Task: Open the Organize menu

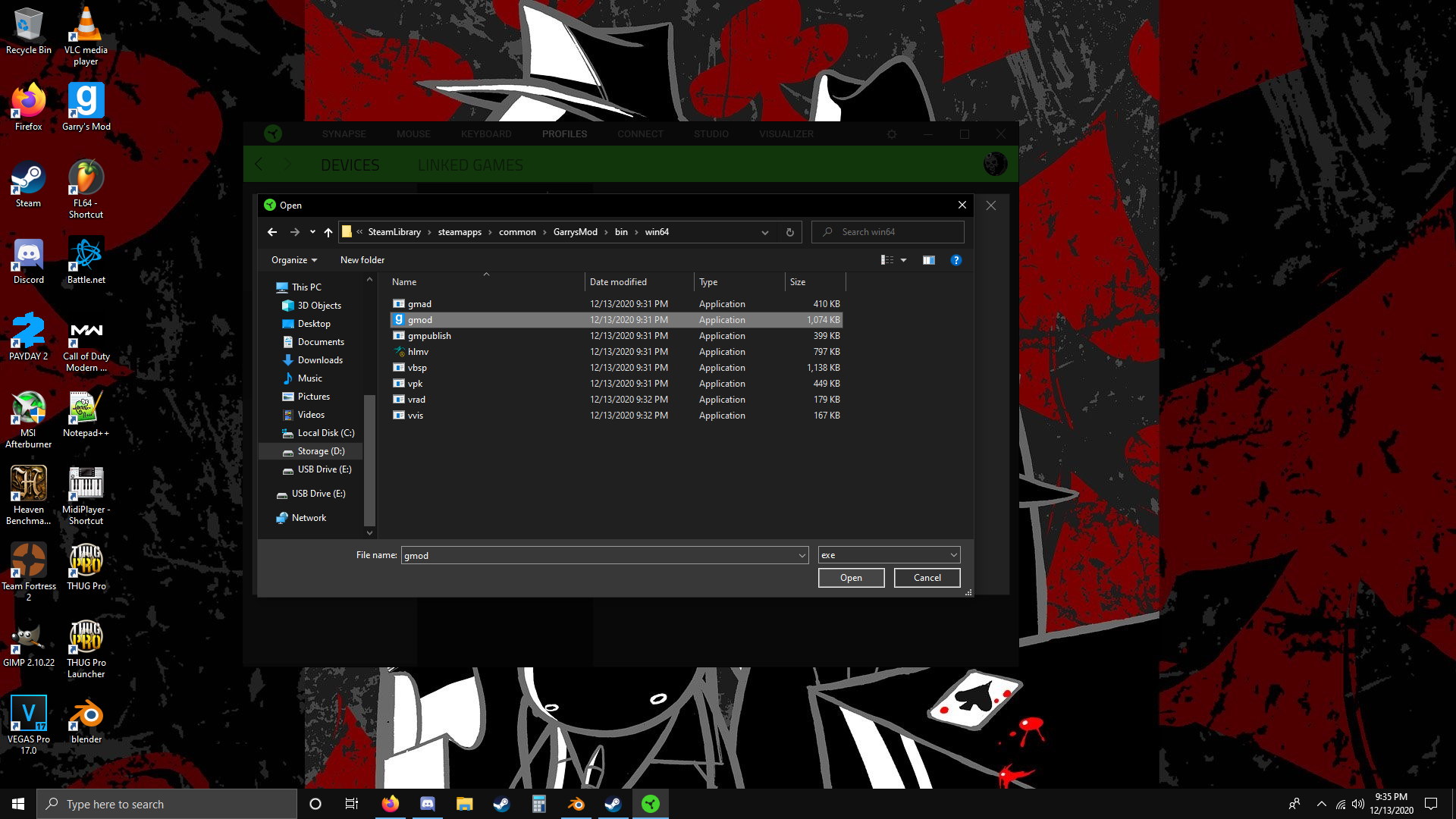Action: (x=294, y=260)
